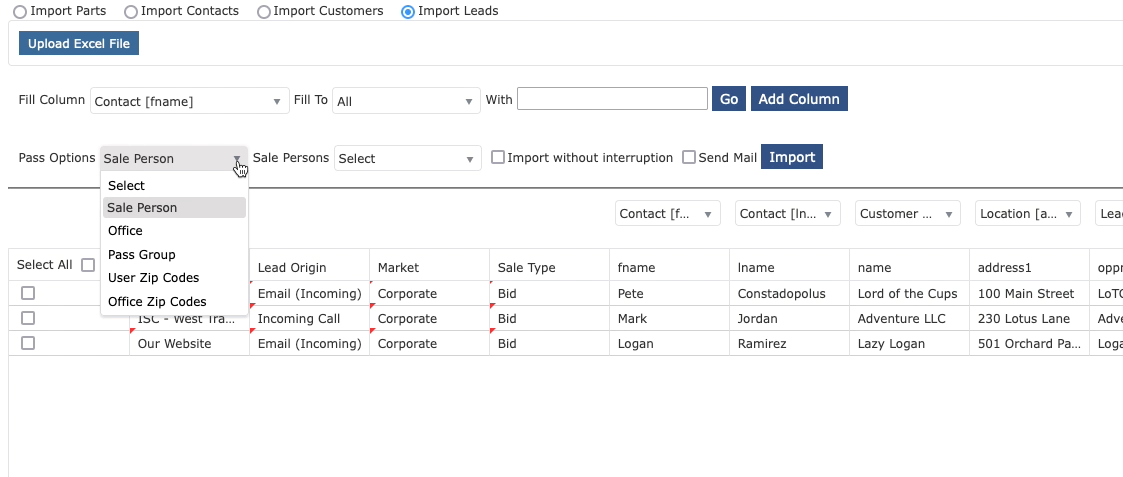This screenshot has width=1123, height=477.
Task: Toggle the Send Mail checkbox
Action: pos(689,157)
